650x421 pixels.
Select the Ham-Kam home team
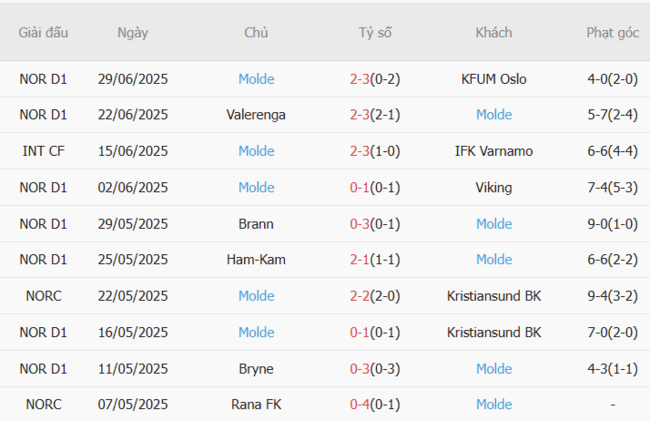[256, 260]
